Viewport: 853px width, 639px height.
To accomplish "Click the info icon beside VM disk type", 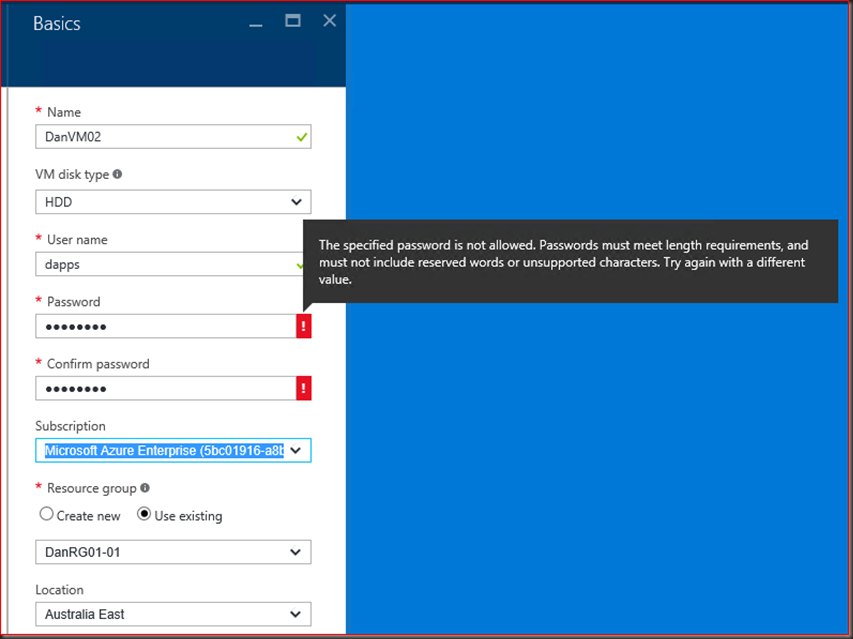I will coord(117,174).
